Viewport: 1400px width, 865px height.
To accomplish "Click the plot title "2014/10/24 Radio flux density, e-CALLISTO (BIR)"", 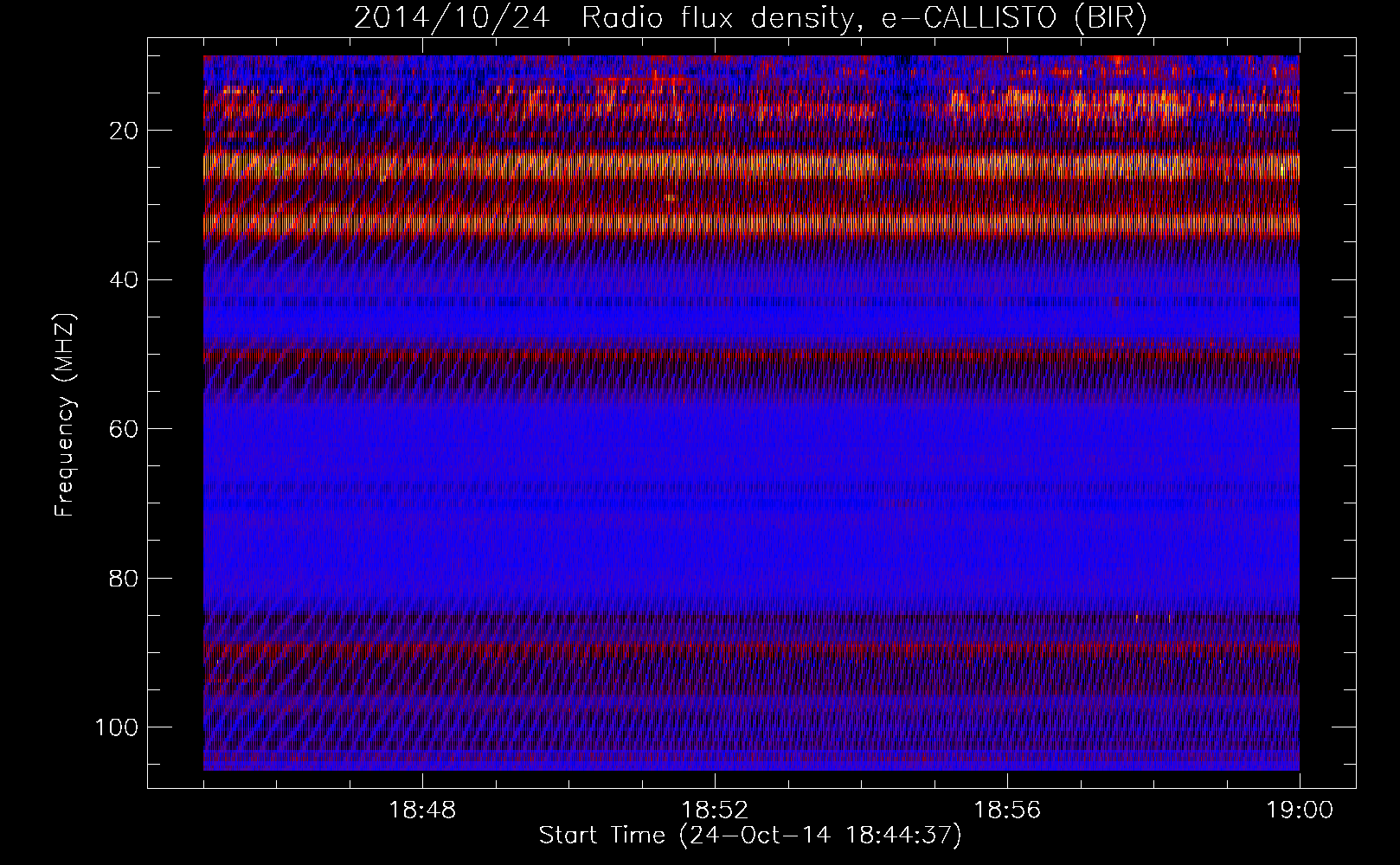I will point(751,19).
